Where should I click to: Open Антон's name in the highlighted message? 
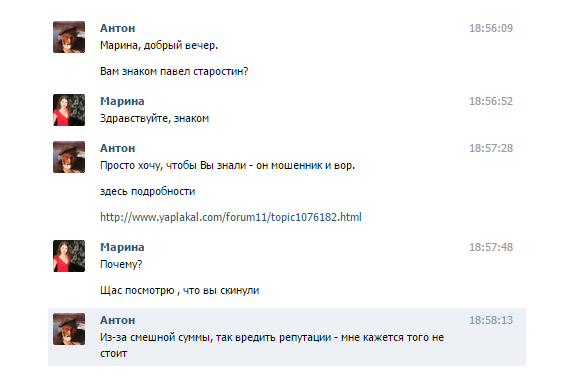[117, 320]
